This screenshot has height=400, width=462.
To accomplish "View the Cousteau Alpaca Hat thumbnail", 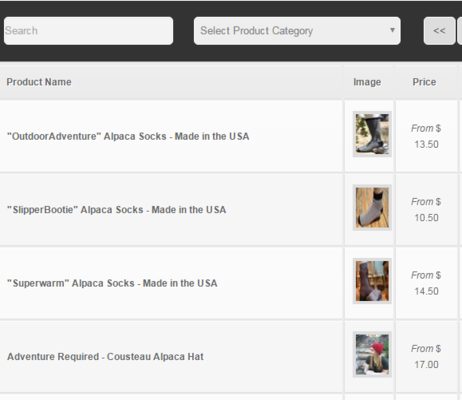I will [372, 355].
